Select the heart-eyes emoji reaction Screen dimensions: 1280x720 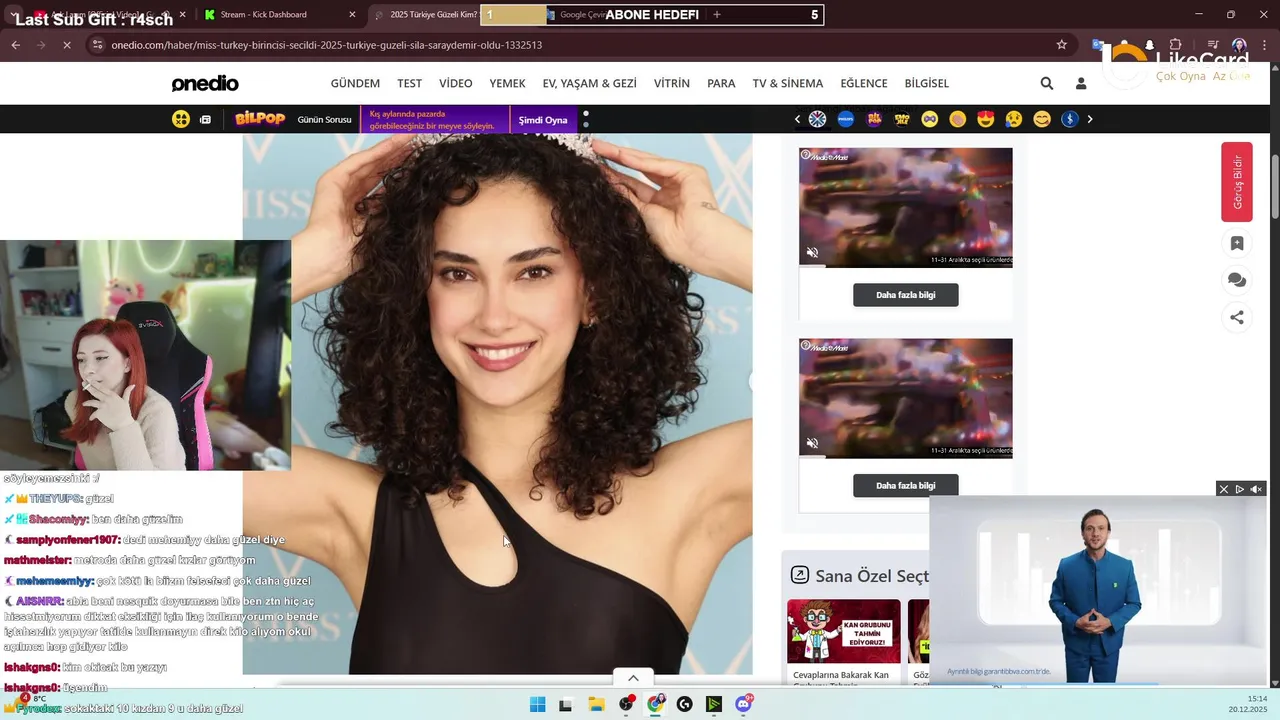(986, 119)
